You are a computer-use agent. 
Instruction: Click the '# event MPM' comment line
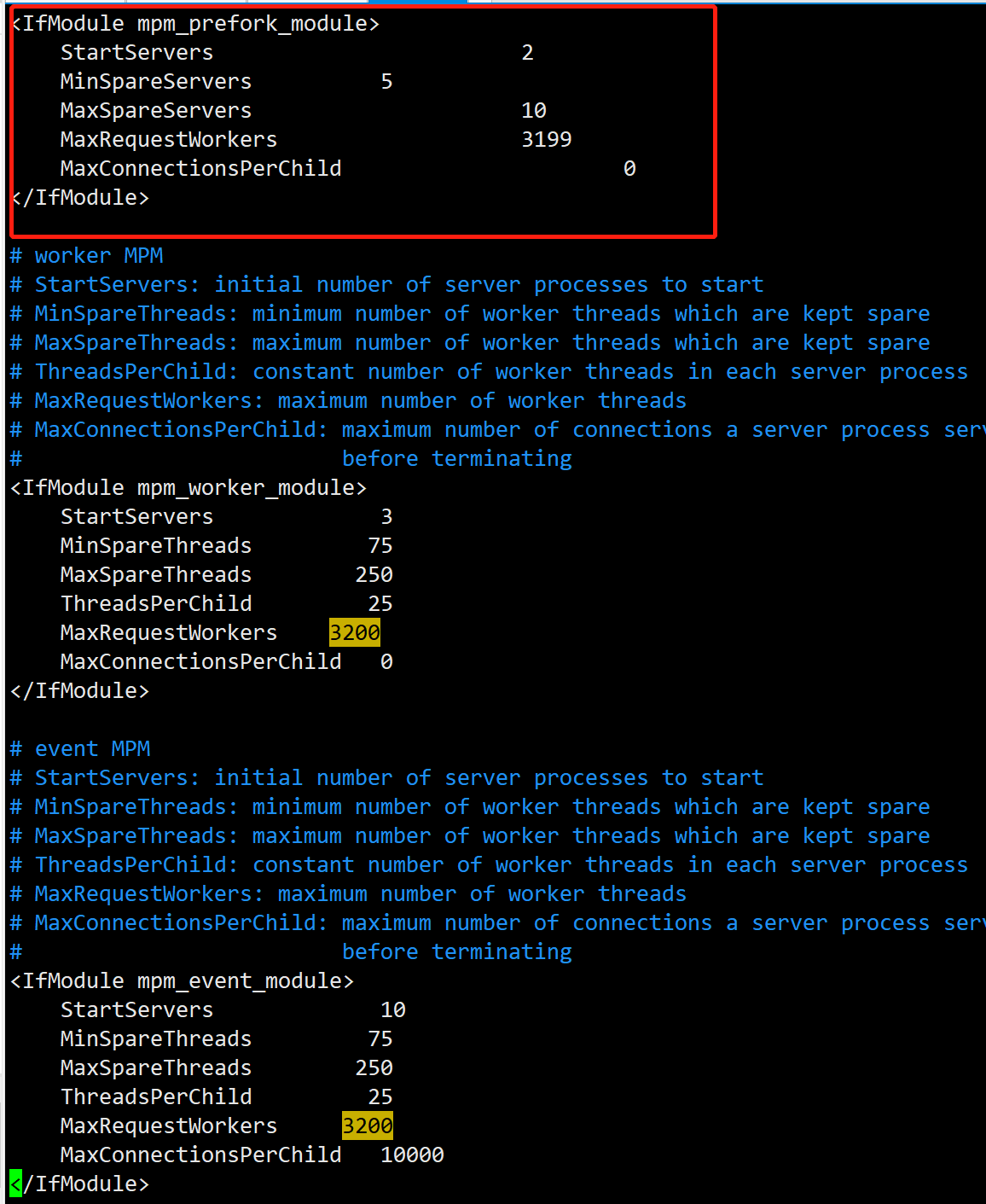[80, 749]
